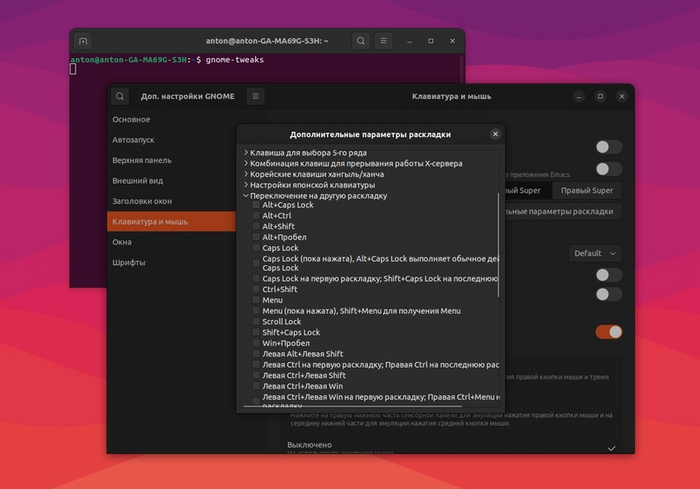Tick the Win+Пробел checkbox
The image size is (700, 489).
pos(256,343)
